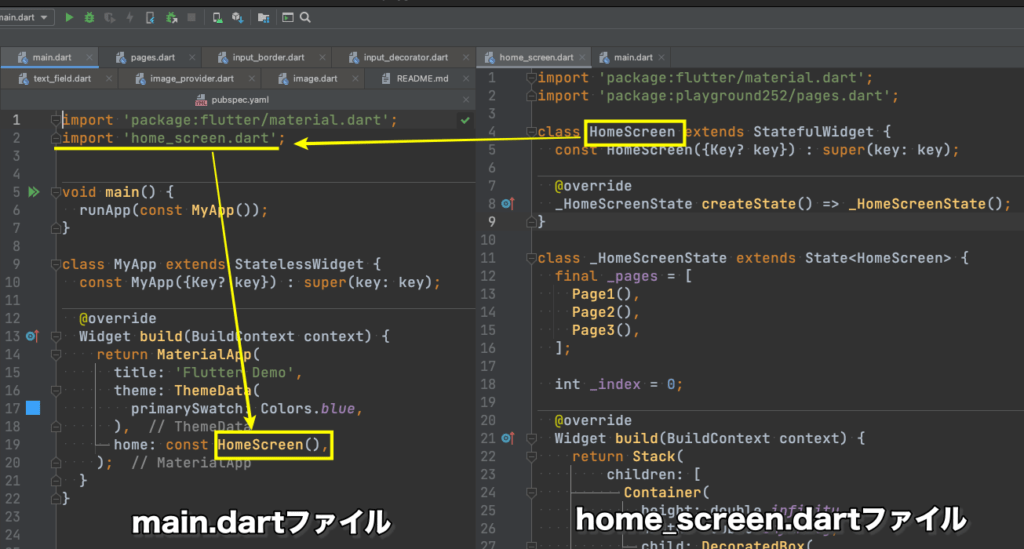Collapse the Widget build fold in main.dart
This screenshot has width=1024, height=549.
pos(56,336)
